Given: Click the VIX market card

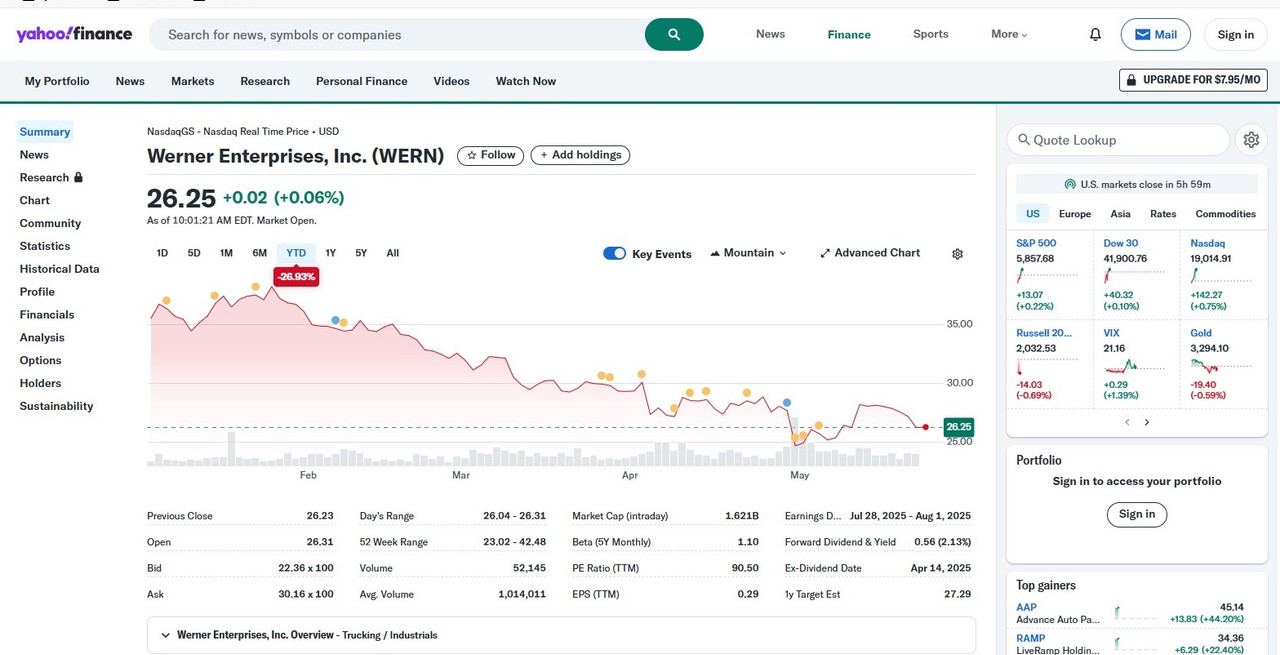Looking at the screenshot, I should click(x=1137, y=362).
